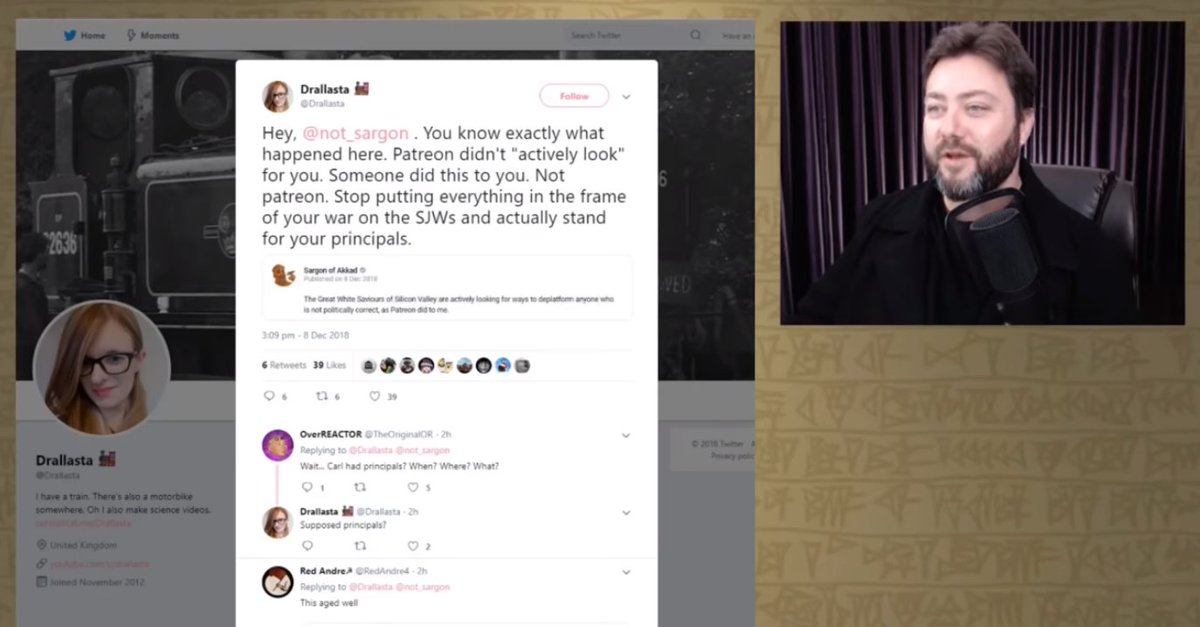Image resolution: width=1200 pixels, height=627 pixels.
Task: Open the 39 Likes list
Action: [329, 365]
